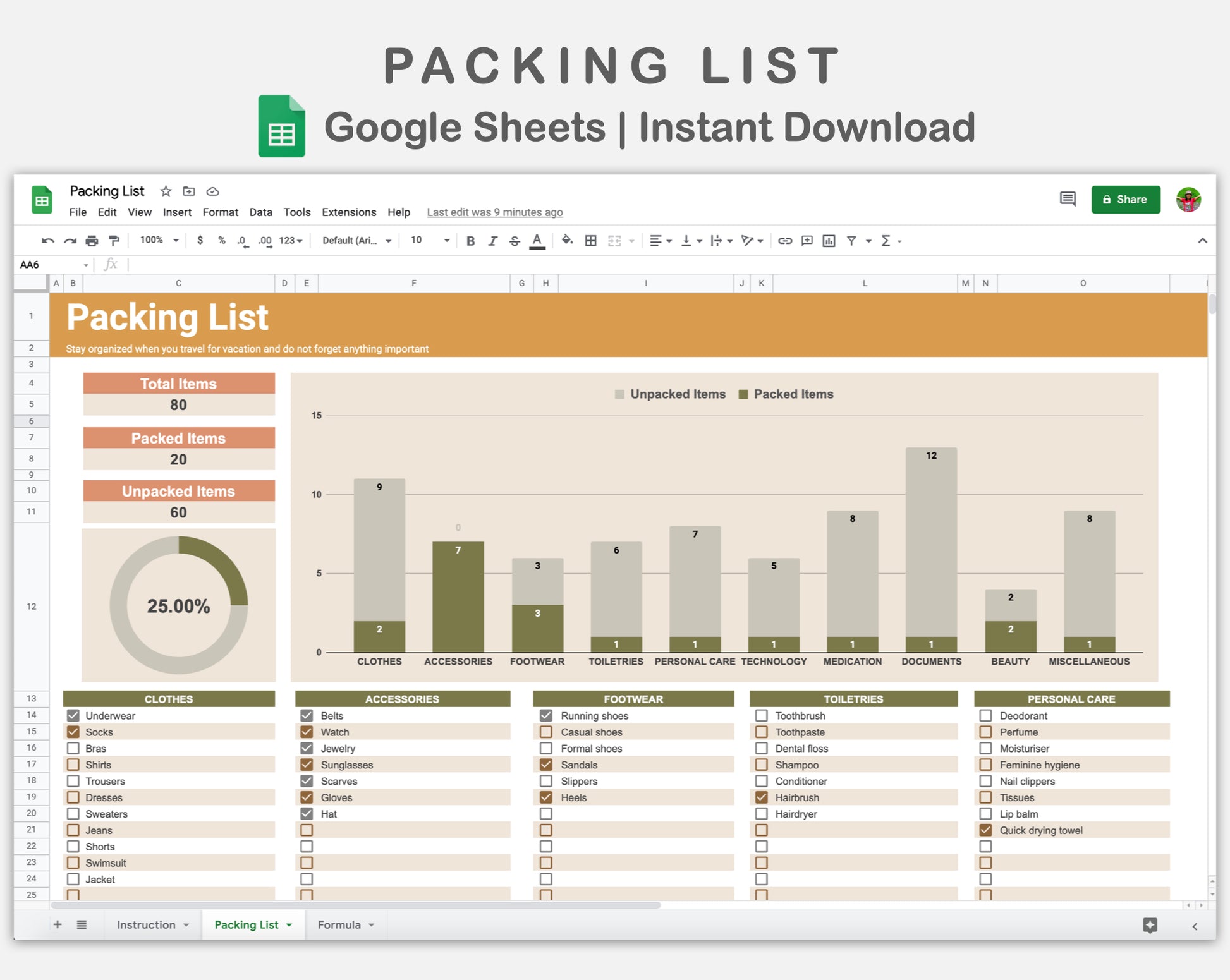Screen dimensions: 1230x980
Task: Apply strikethrough formatting
Action: click(x=515, y=241)
